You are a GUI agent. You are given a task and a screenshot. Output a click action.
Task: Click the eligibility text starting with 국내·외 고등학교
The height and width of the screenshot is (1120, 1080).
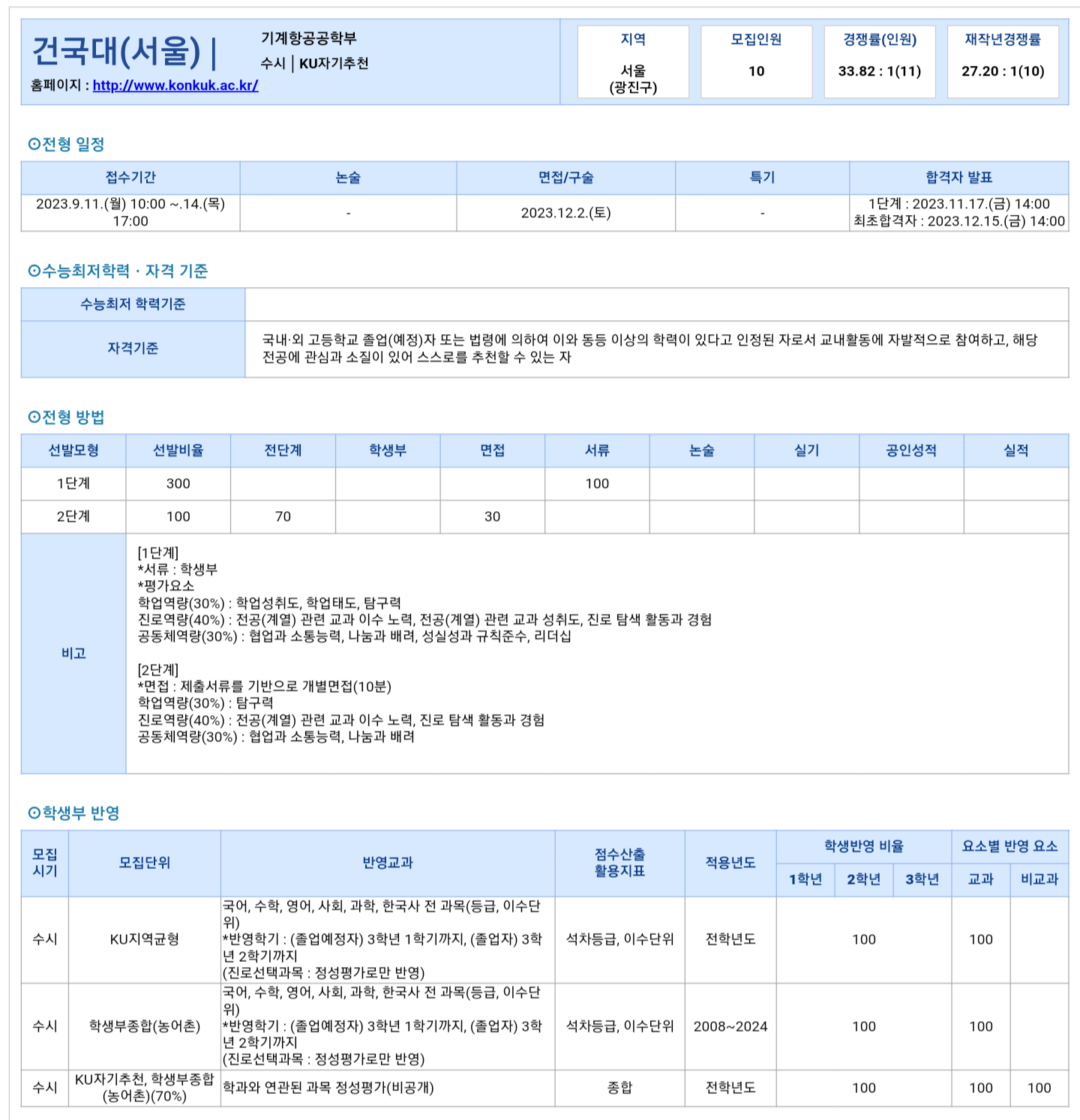point(649,349)
